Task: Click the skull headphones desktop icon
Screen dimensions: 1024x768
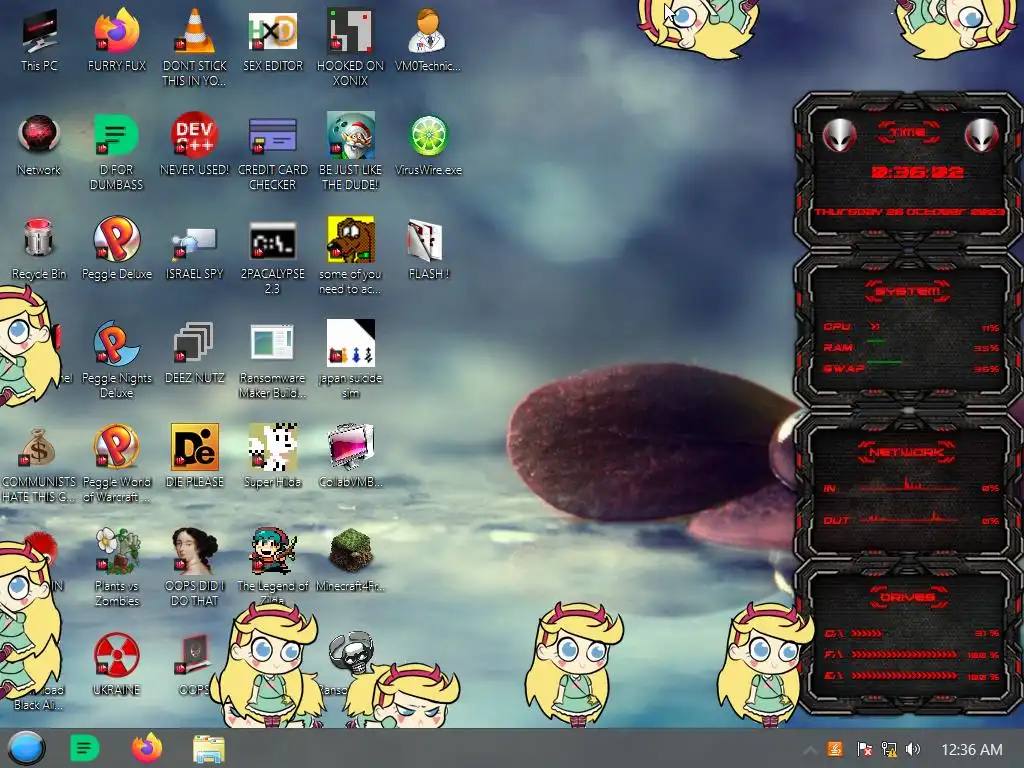Action: (352, 652)
